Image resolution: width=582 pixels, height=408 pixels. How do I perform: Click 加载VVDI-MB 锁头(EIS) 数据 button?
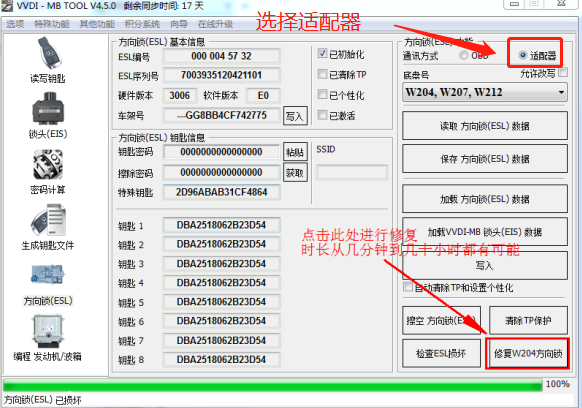coord(485,232)
